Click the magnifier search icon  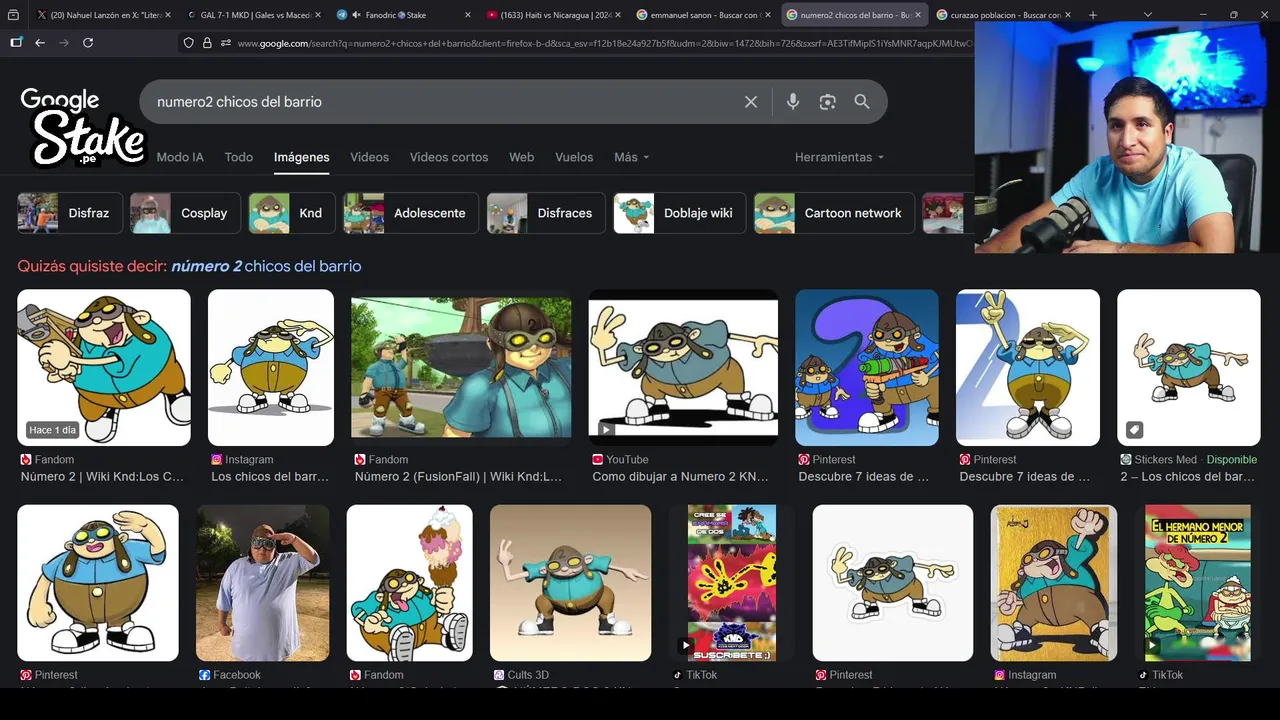coord(862,102)
